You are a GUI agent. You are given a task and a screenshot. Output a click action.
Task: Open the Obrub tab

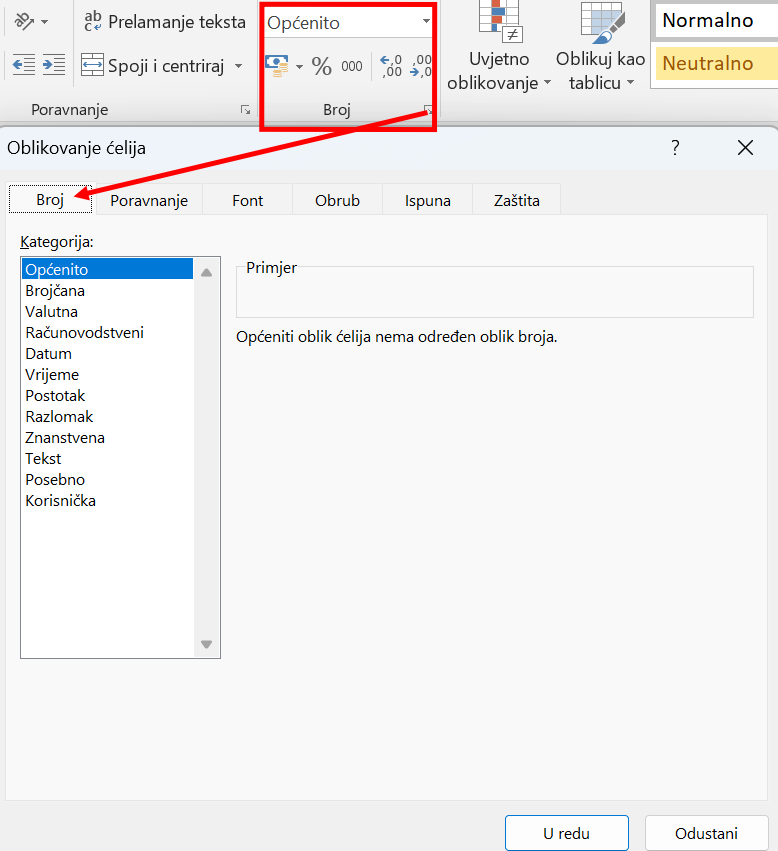[337, 200]
